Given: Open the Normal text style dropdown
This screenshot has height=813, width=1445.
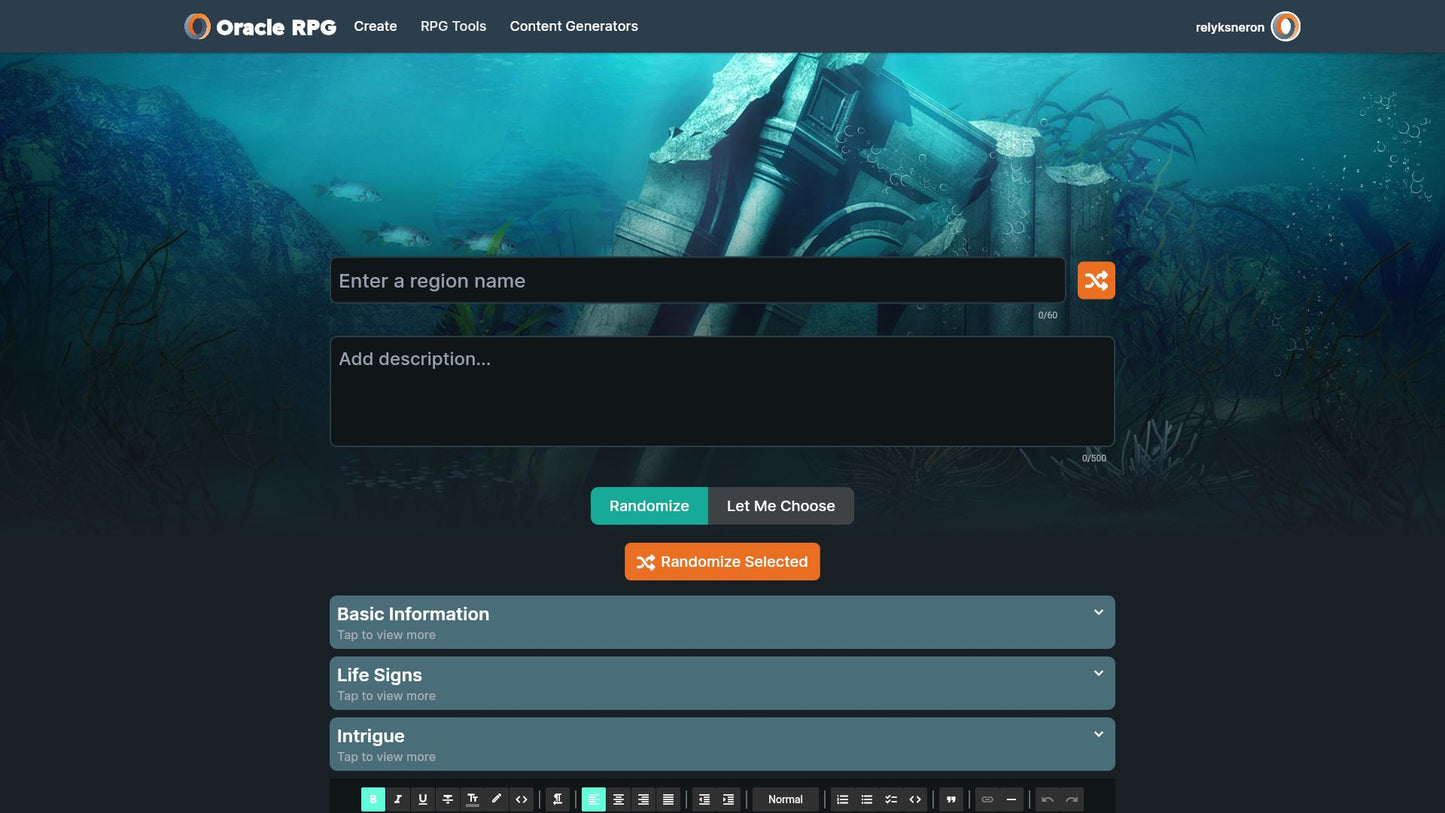Looking at the screenshot, I should pos(785,799).
